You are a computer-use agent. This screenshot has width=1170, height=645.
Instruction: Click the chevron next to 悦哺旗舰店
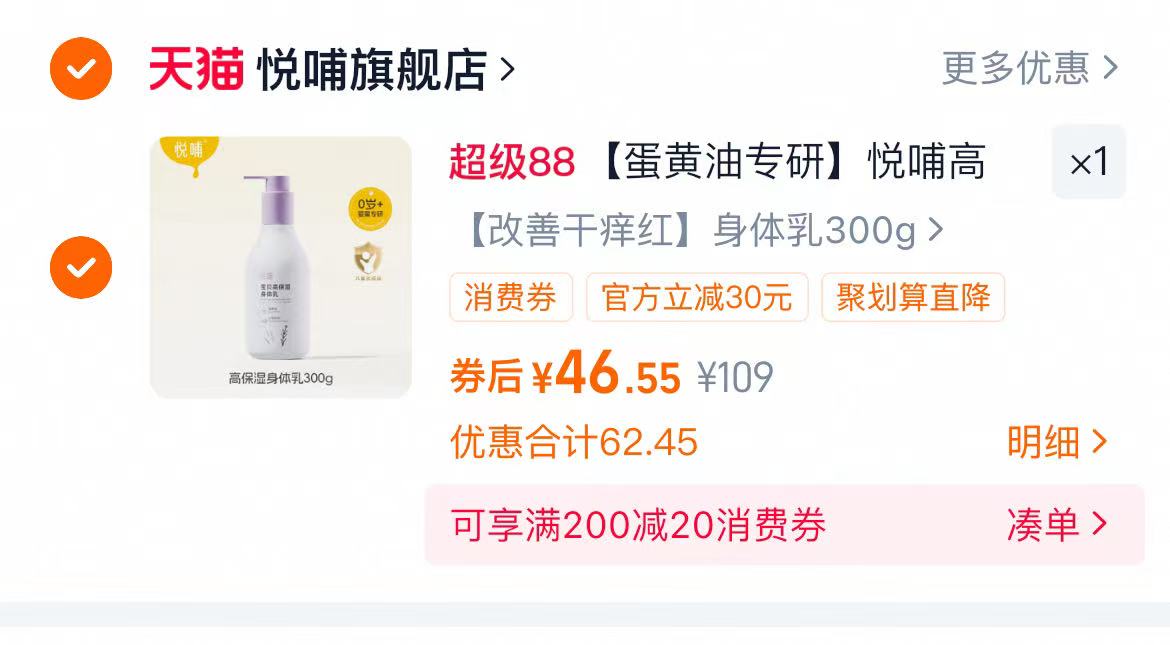(x=507, y=70)
